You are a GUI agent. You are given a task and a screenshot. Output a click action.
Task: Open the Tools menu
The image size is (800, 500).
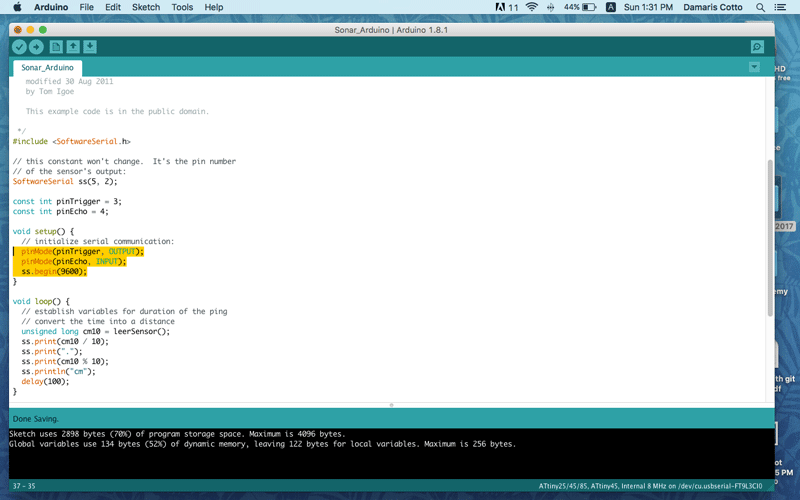coord(182,7)
